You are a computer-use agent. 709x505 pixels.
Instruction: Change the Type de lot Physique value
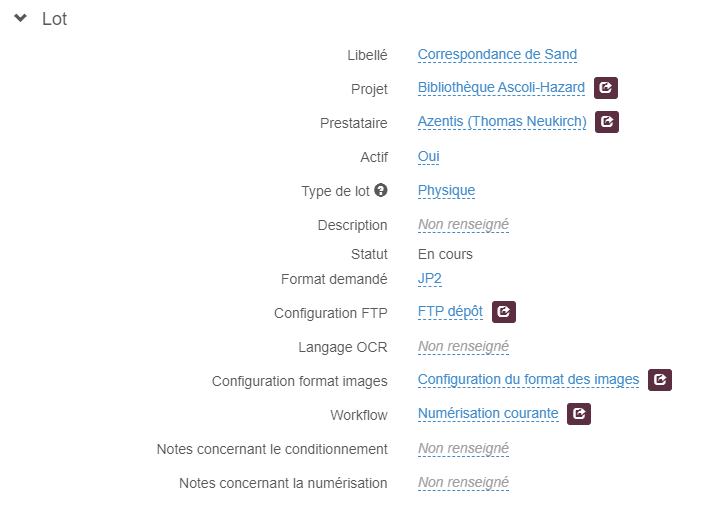446,191
